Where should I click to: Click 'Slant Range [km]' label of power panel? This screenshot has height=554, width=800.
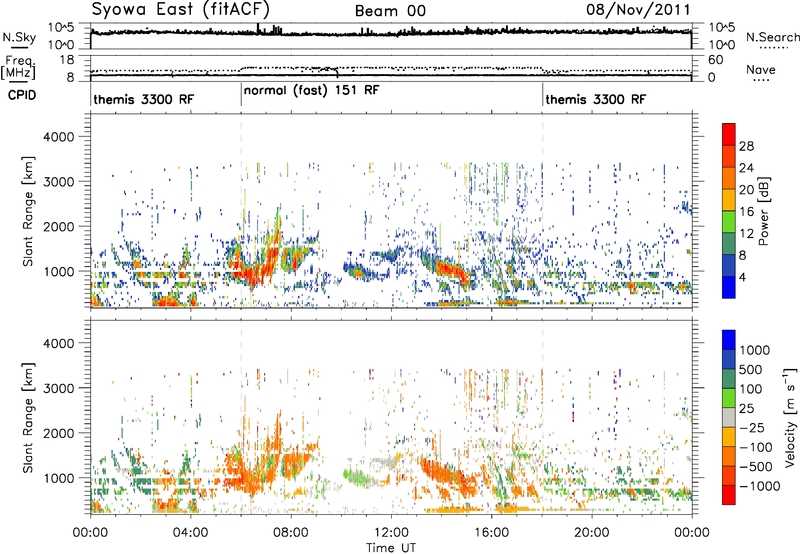tap(28, 212)
